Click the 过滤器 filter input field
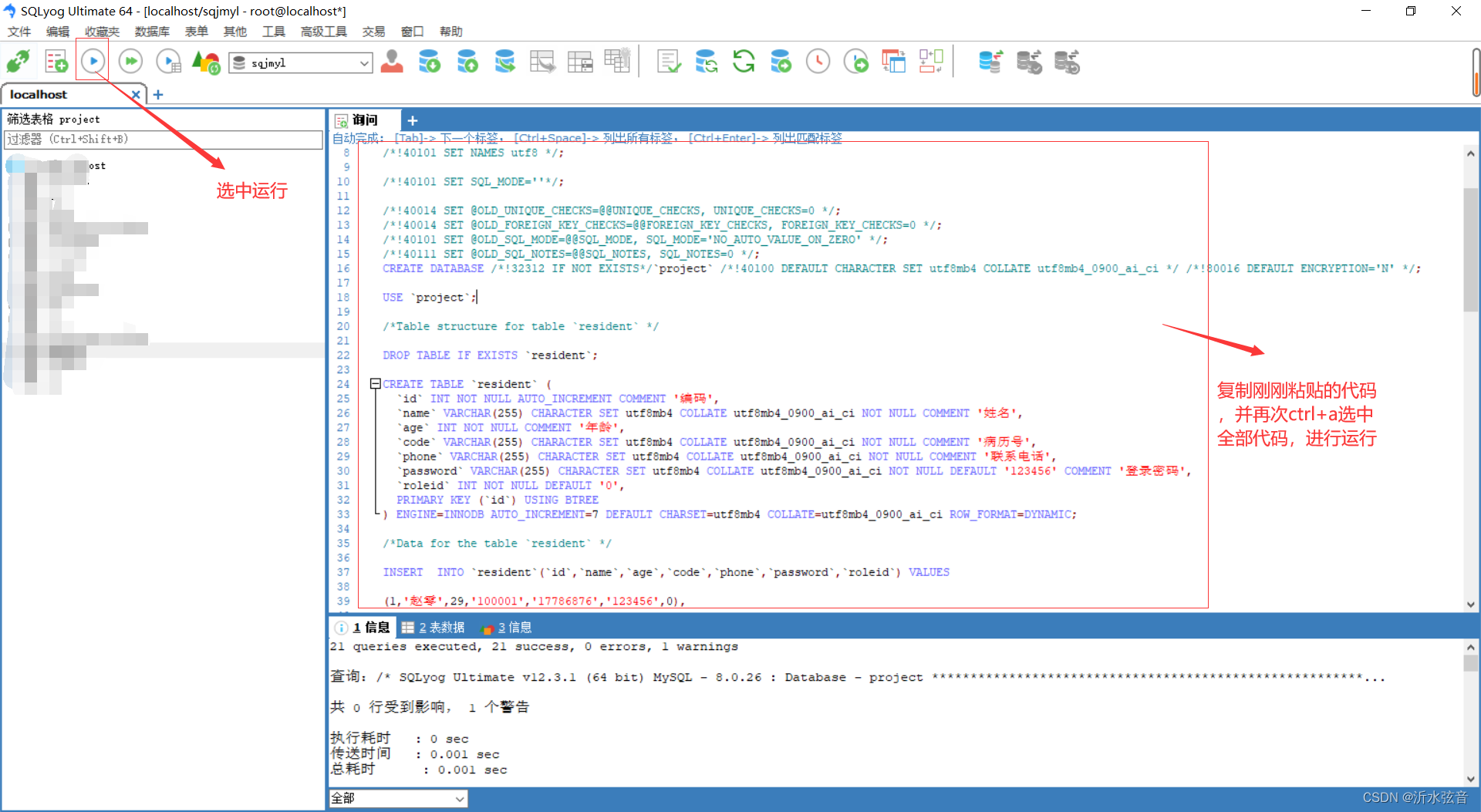Viewport: 1481px width, 812px height. click(164, 140)
